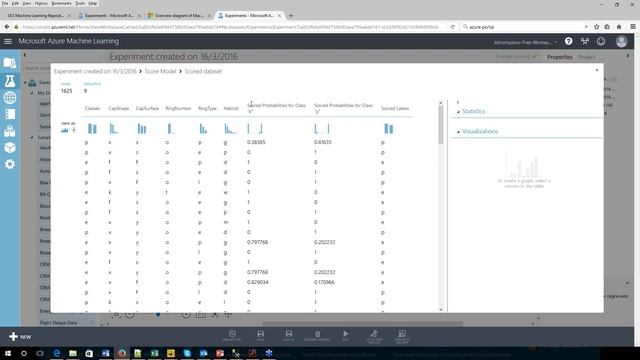This screenshot has height=360, width=640.
Task: Open the Projects section in the left sidebar
Action: 10,63
